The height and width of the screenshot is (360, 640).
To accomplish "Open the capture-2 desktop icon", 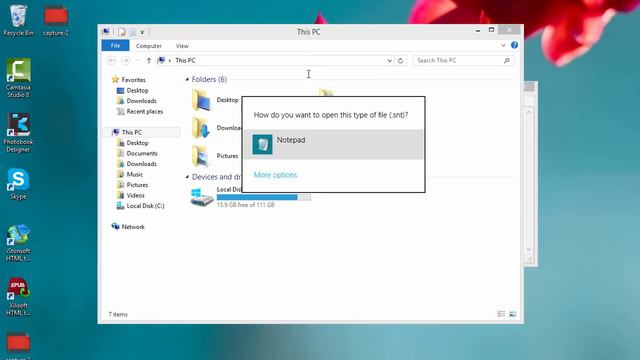I will pos(56,20).
